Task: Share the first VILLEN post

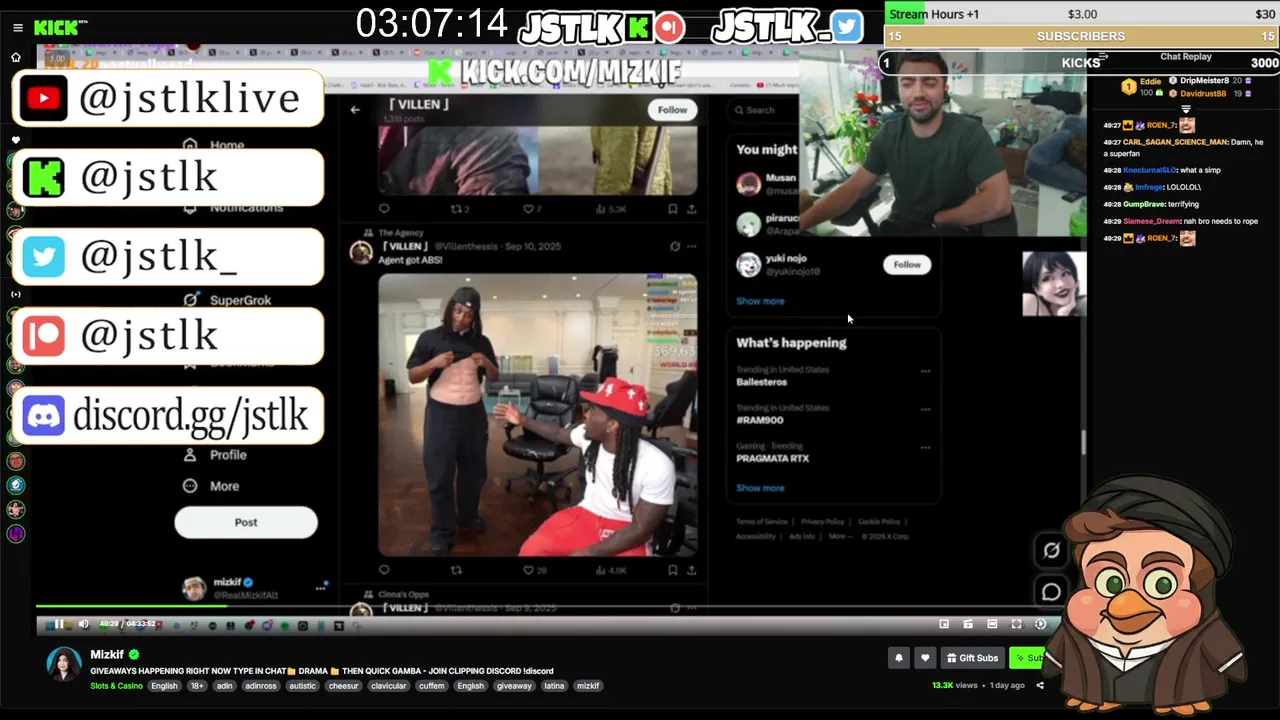Action: (x=691, y=209)
